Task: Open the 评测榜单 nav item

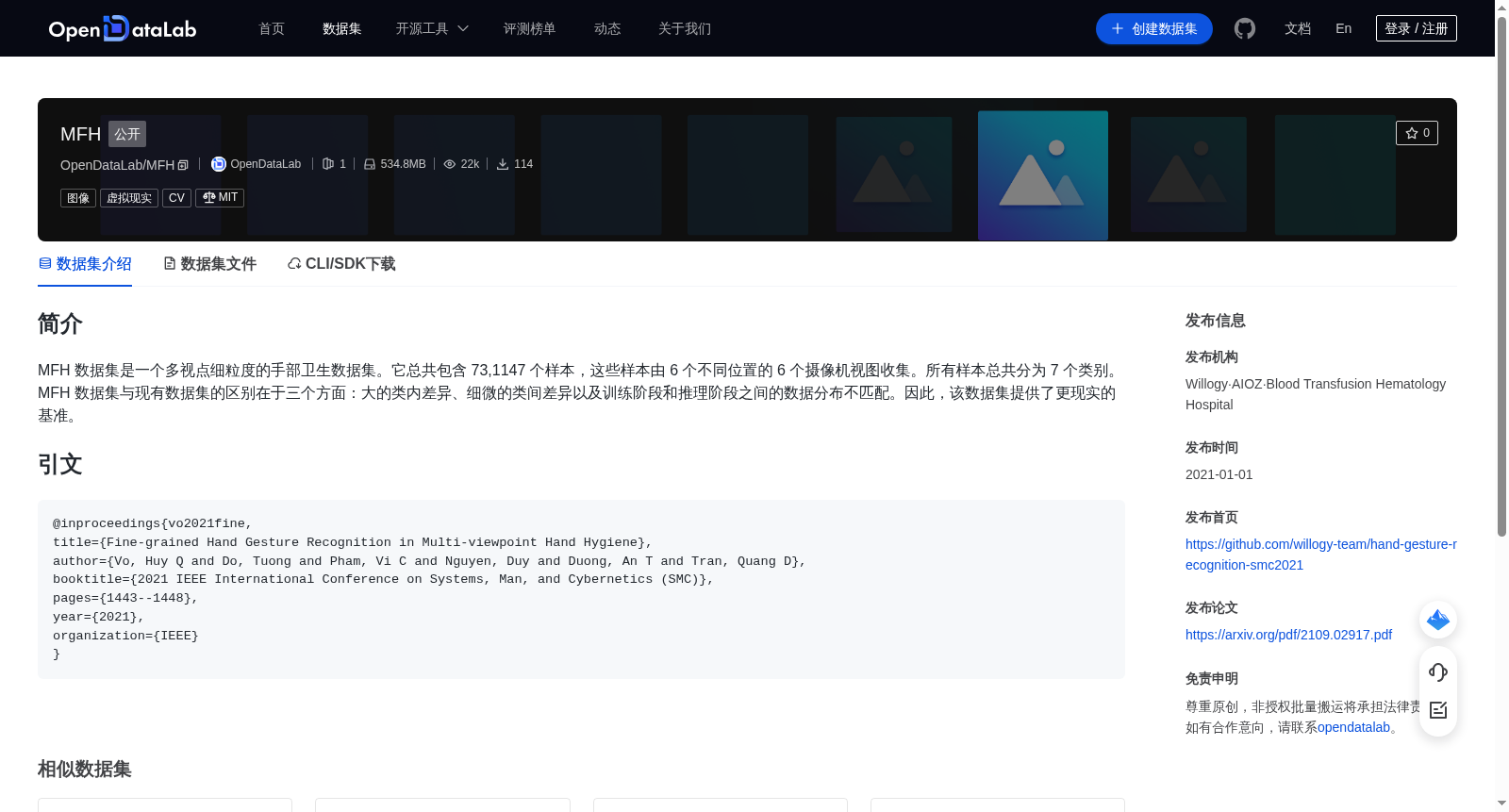Action: point(530,28)
